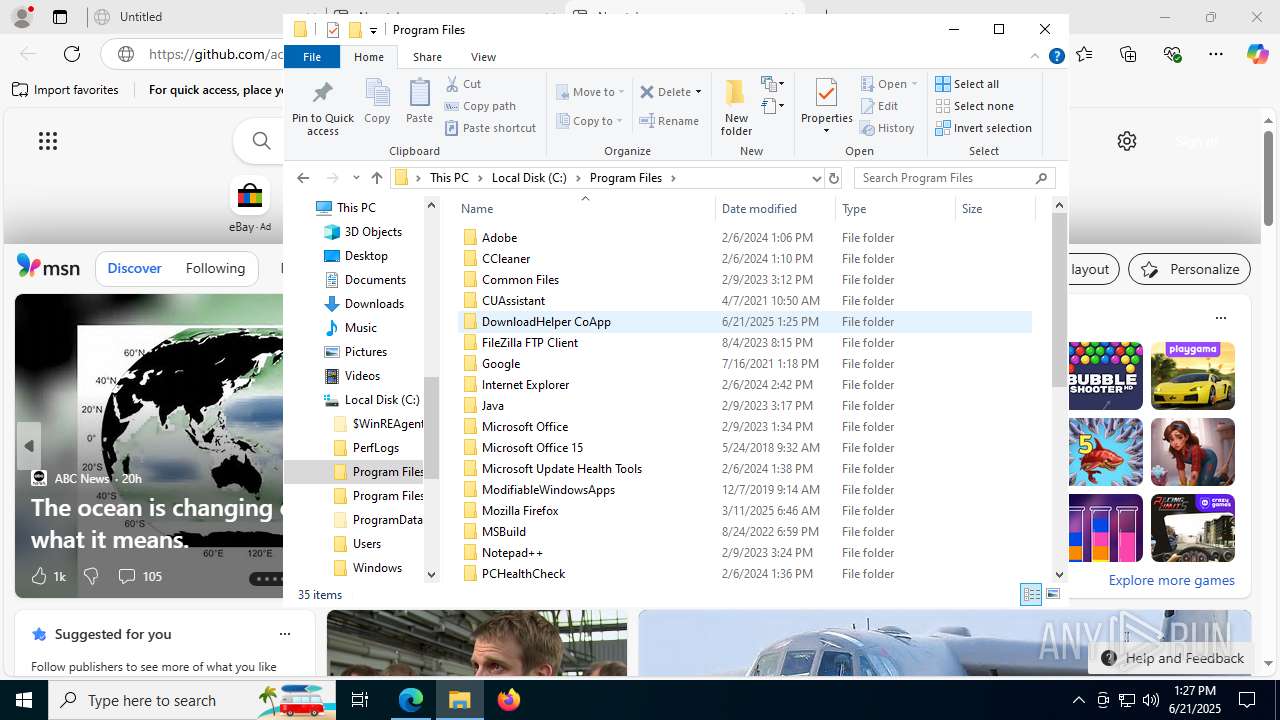Click the Delete button icon

coord(647,92)
